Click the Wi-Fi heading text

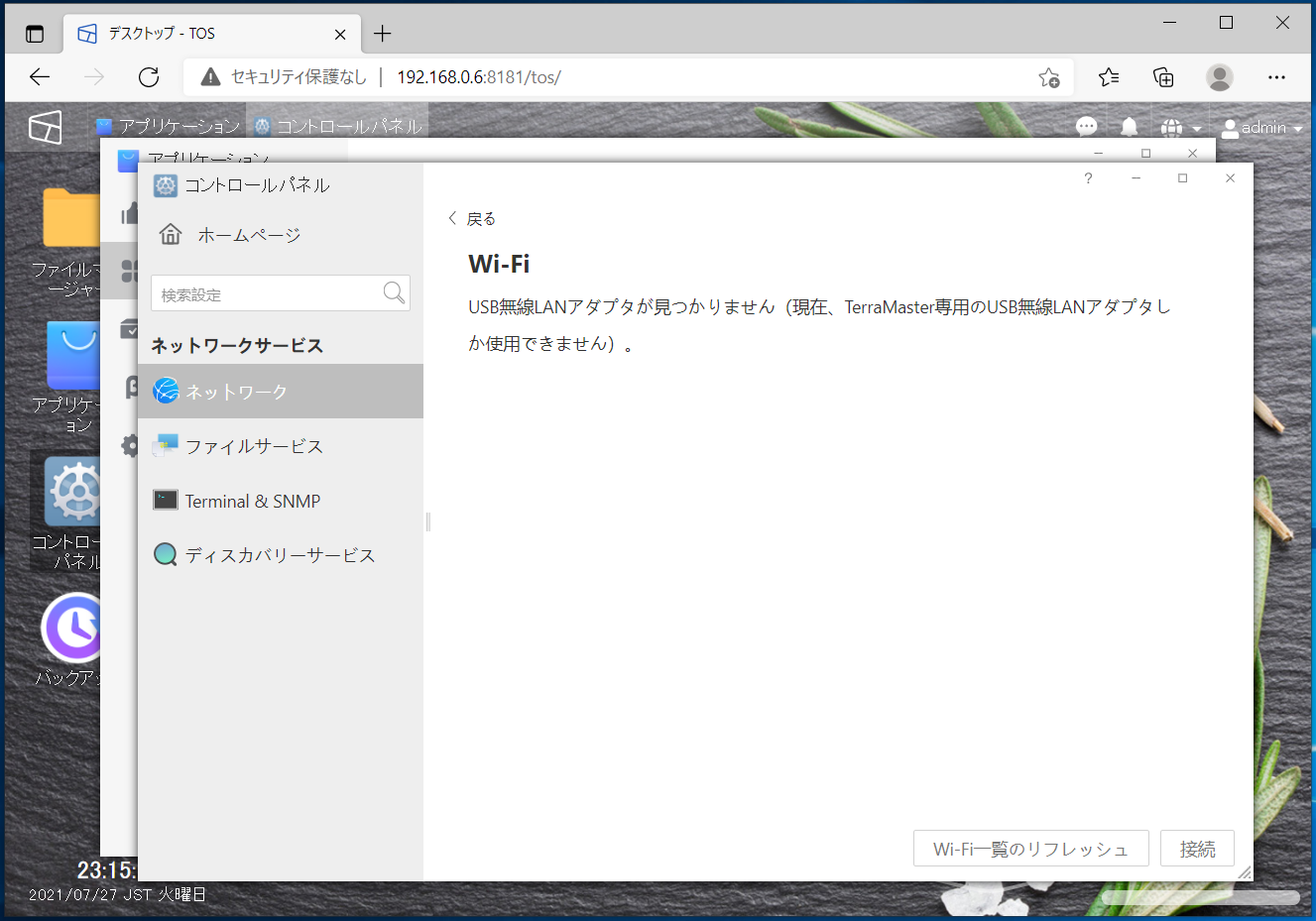(499, 264)
